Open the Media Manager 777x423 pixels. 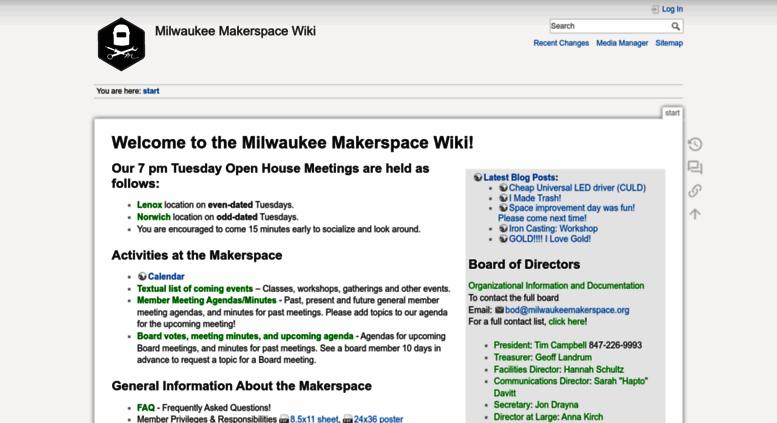tap(622, 43)
